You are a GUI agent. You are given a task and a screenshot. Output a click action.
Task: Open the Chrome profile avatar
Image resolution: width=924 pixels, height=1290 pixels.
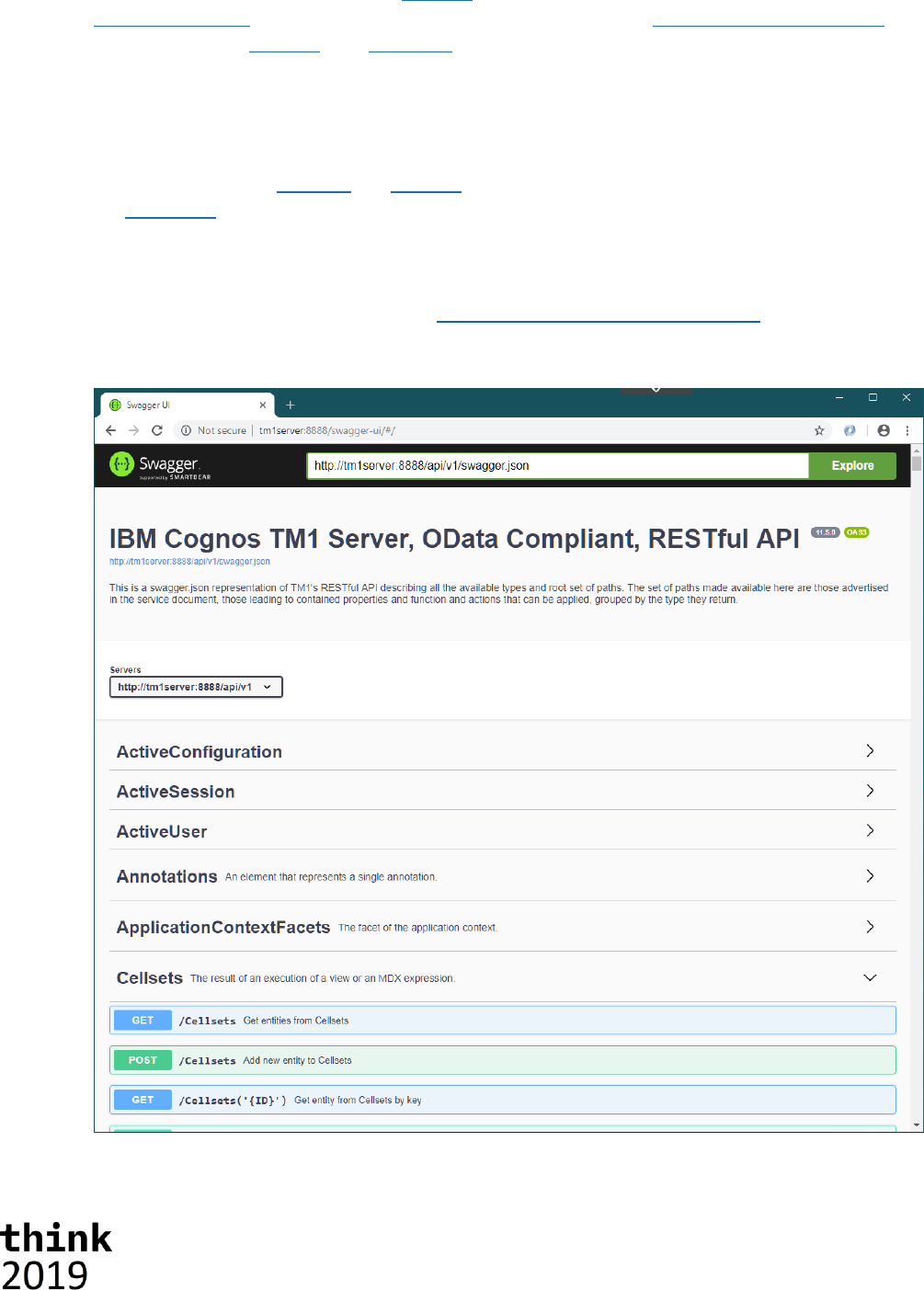tap(884, 430)
